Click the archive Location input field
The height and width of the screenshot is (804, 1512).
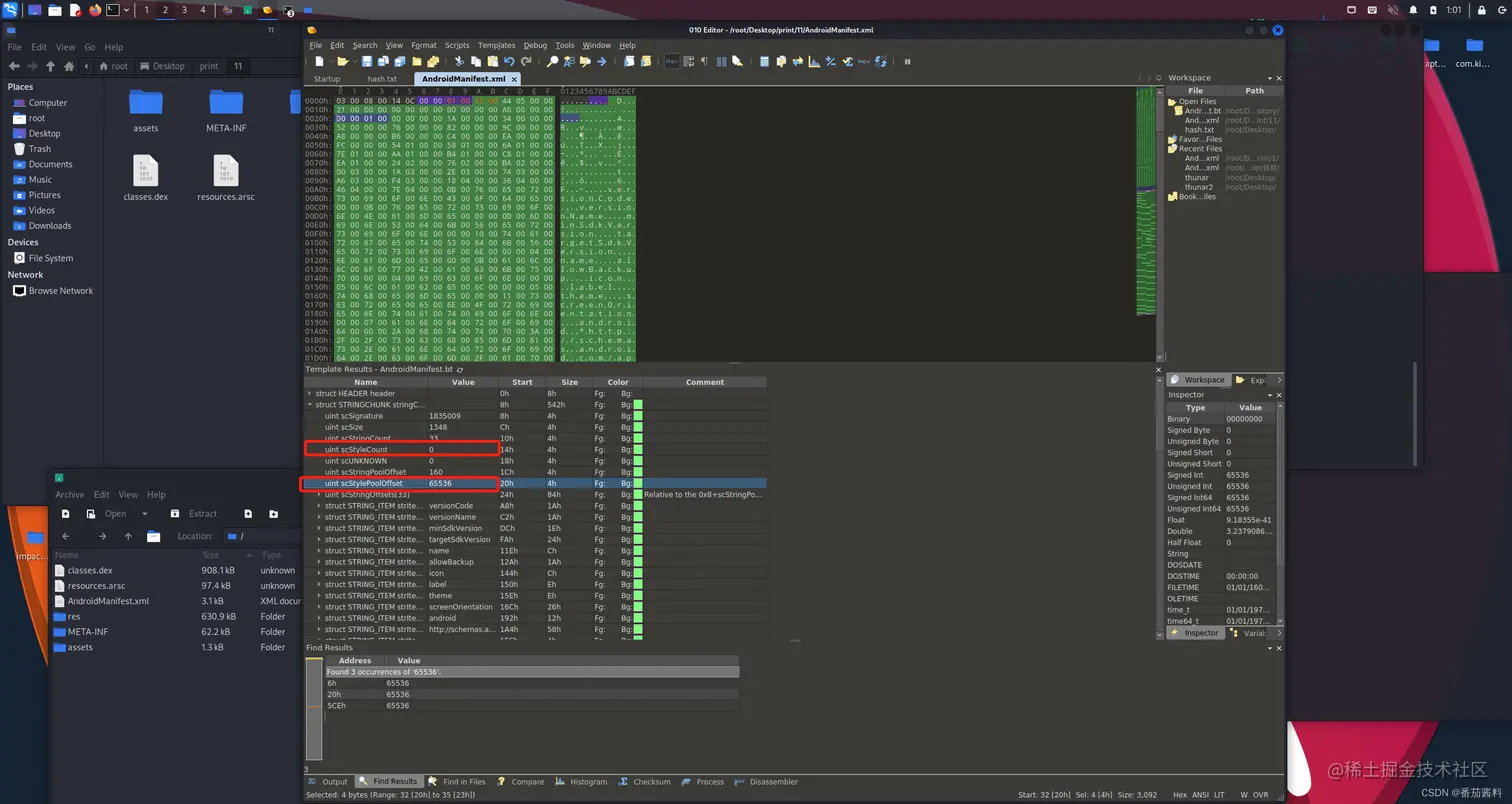(x=263, y=536)
